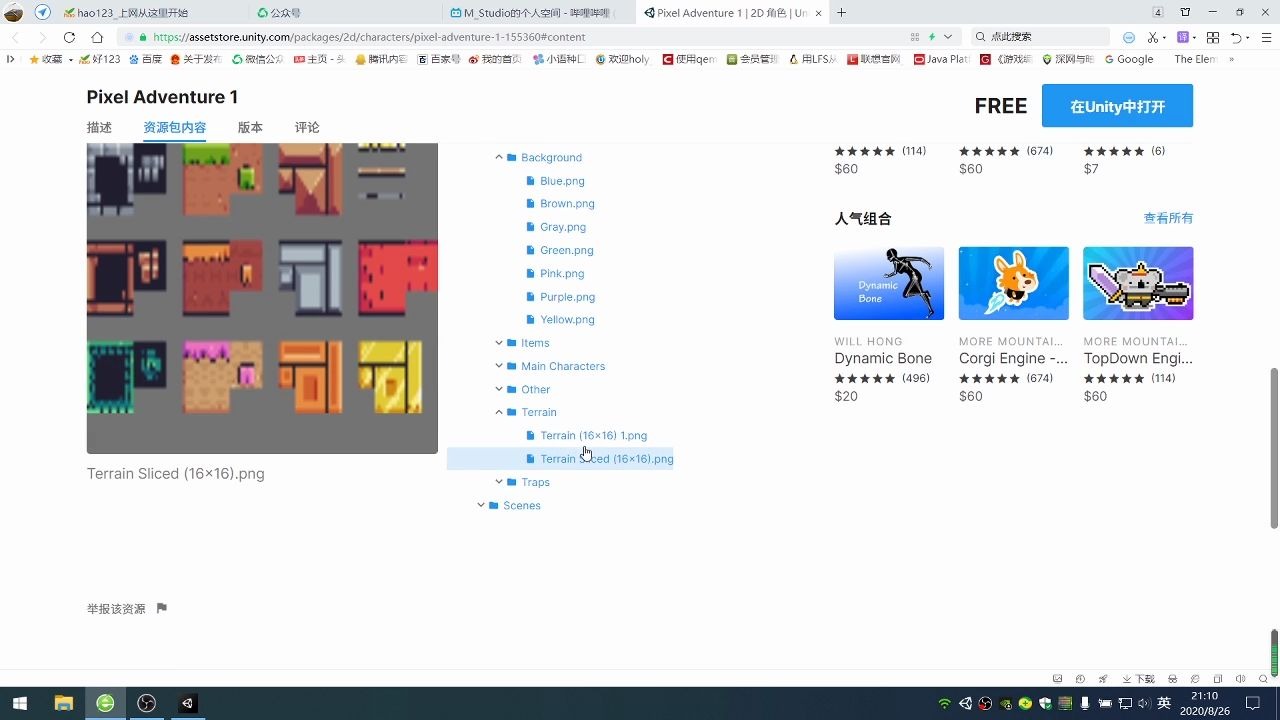The height and width of the screenshot is (720, 1280).
Task: Collapse the Background folder
Action: tap(499, 157)
